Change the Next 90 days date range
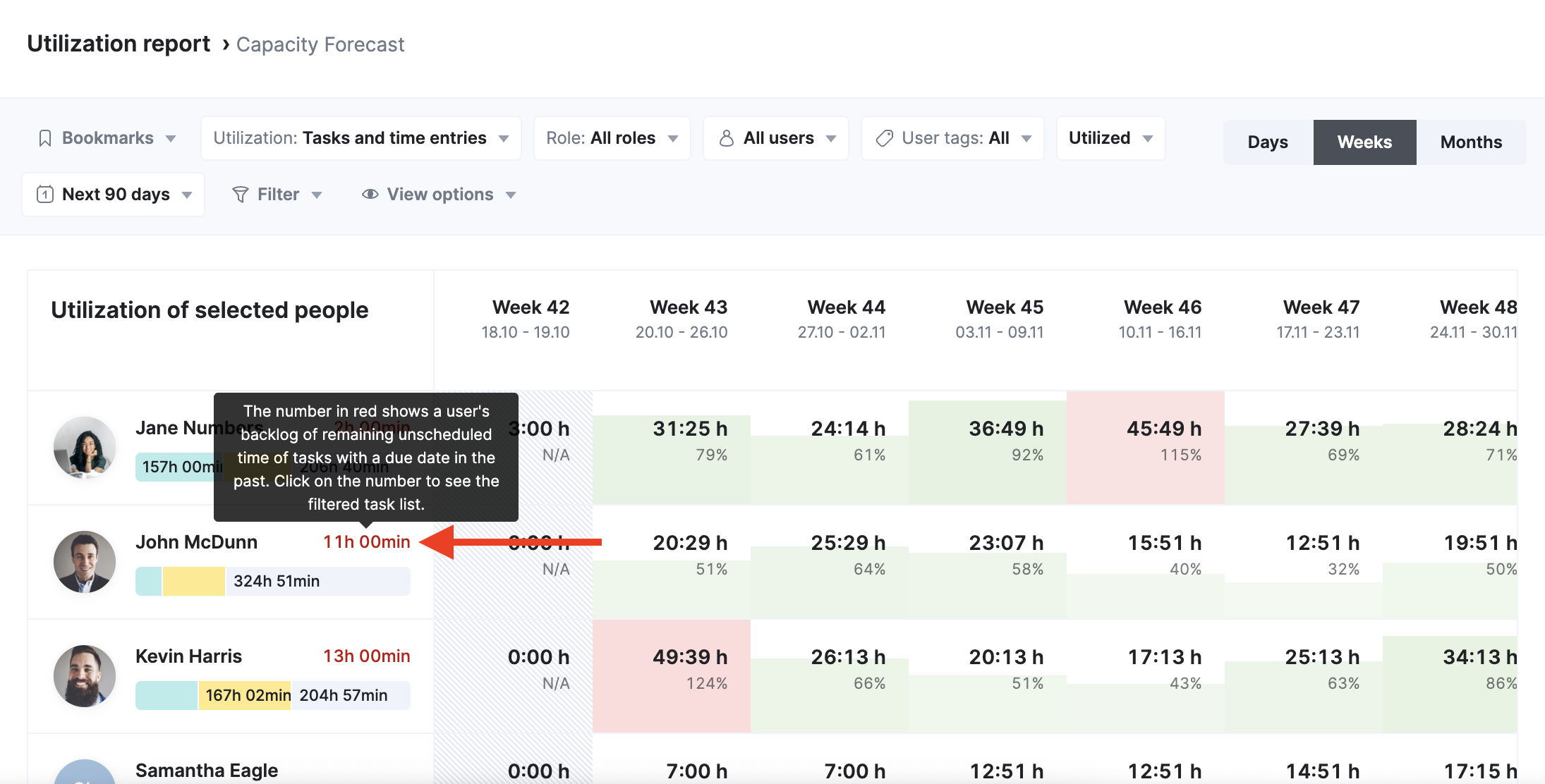 [x=114, y=195]
